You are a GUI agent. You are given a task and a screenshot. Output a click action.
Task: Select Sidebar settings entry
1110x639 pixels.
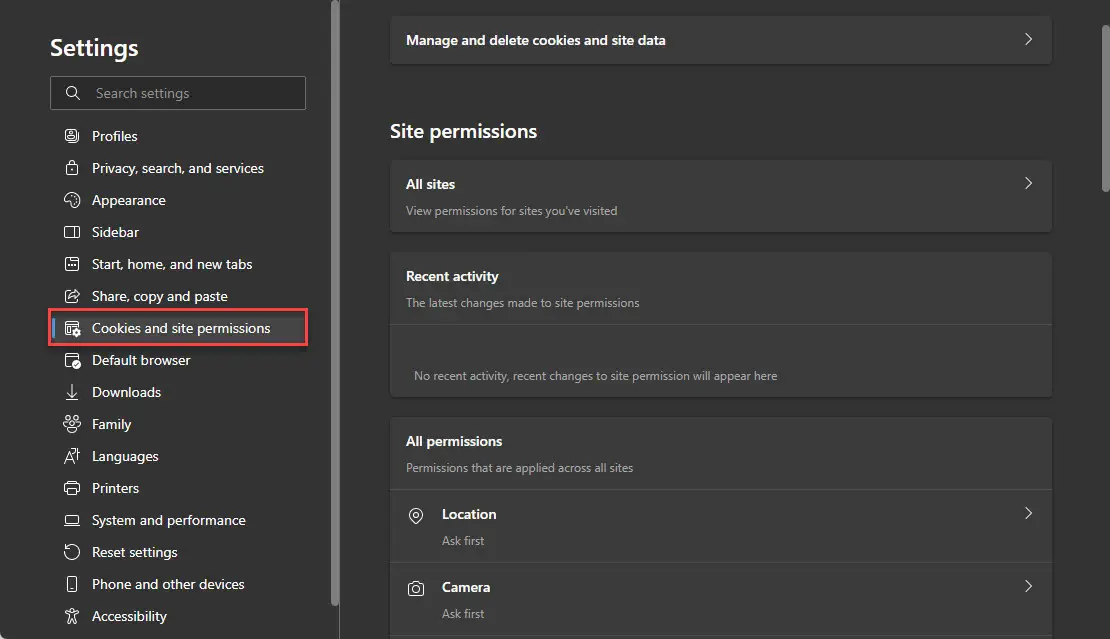pos(178,232)
